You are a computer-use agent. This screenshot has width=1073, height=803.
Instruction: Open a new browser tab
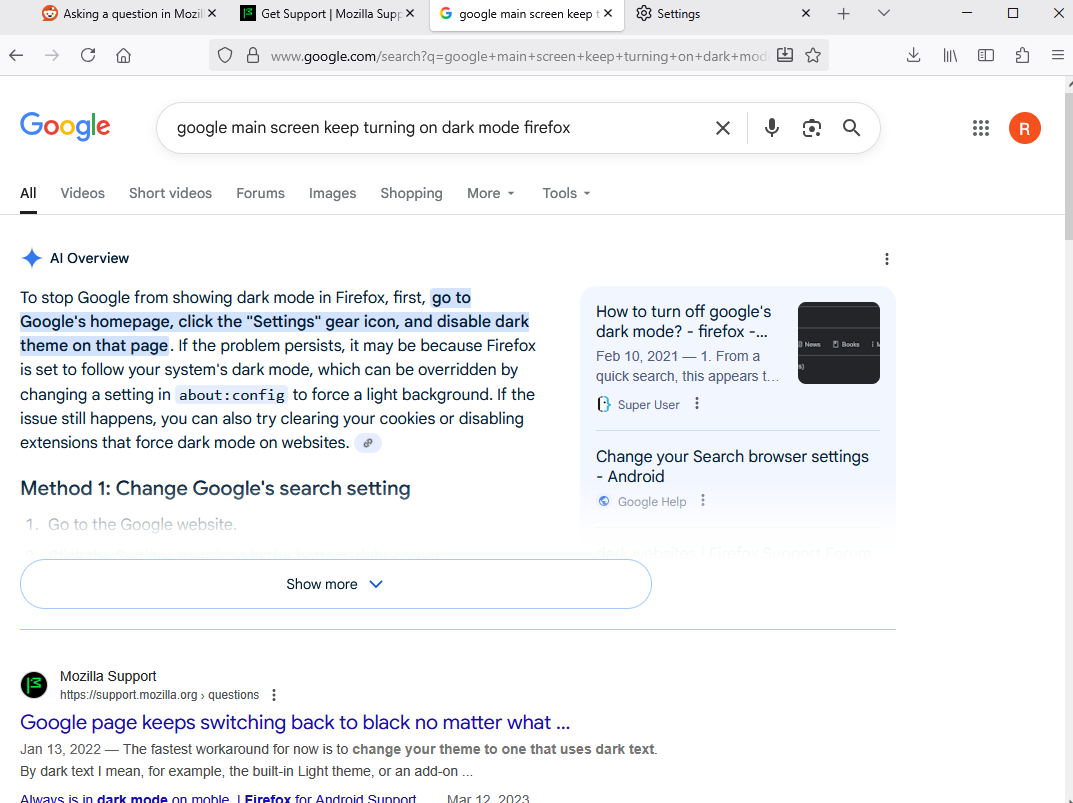click(843, 14)
